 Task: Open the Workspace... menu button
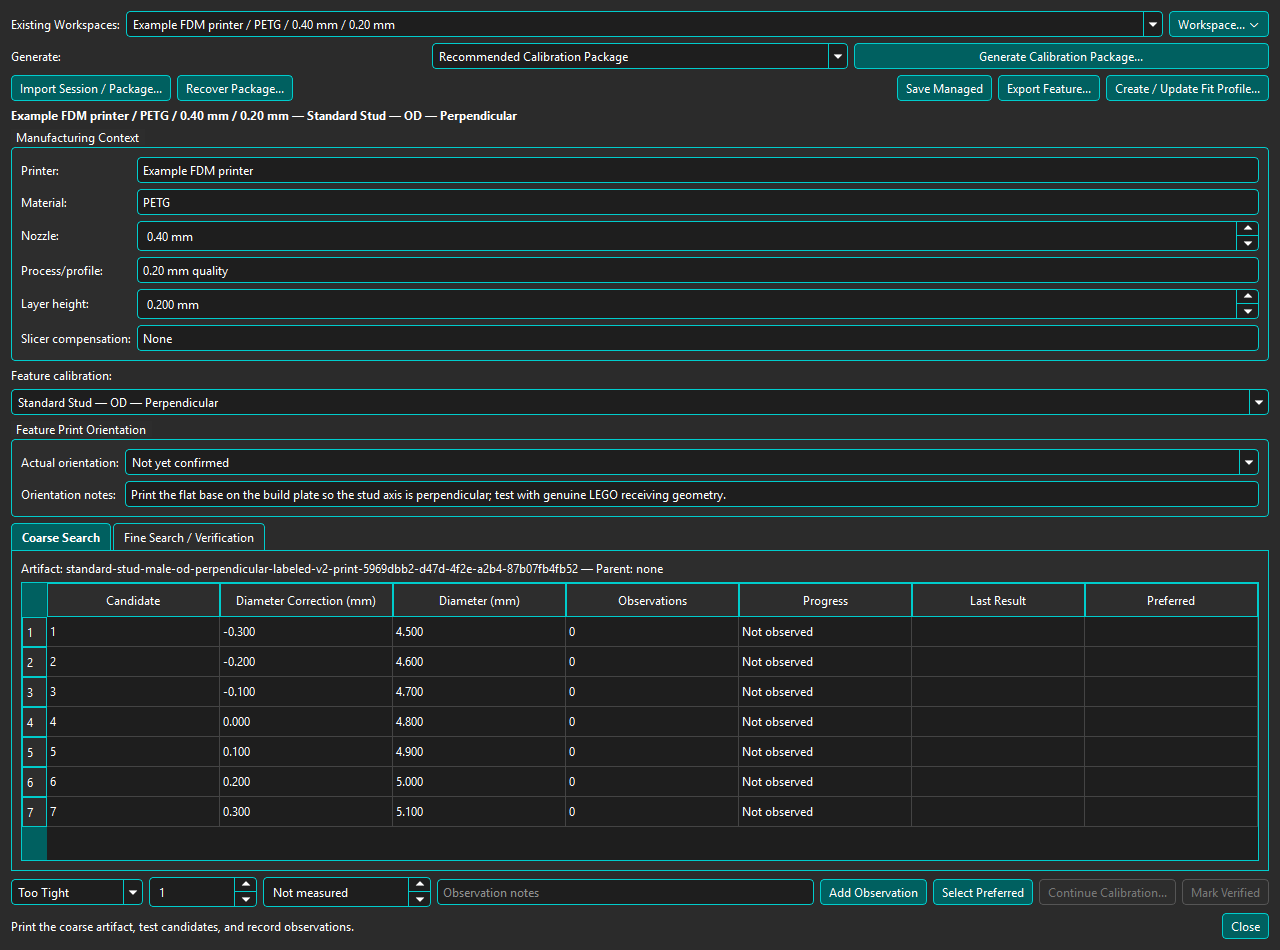pyautogui.click(x=1219, y=25)
